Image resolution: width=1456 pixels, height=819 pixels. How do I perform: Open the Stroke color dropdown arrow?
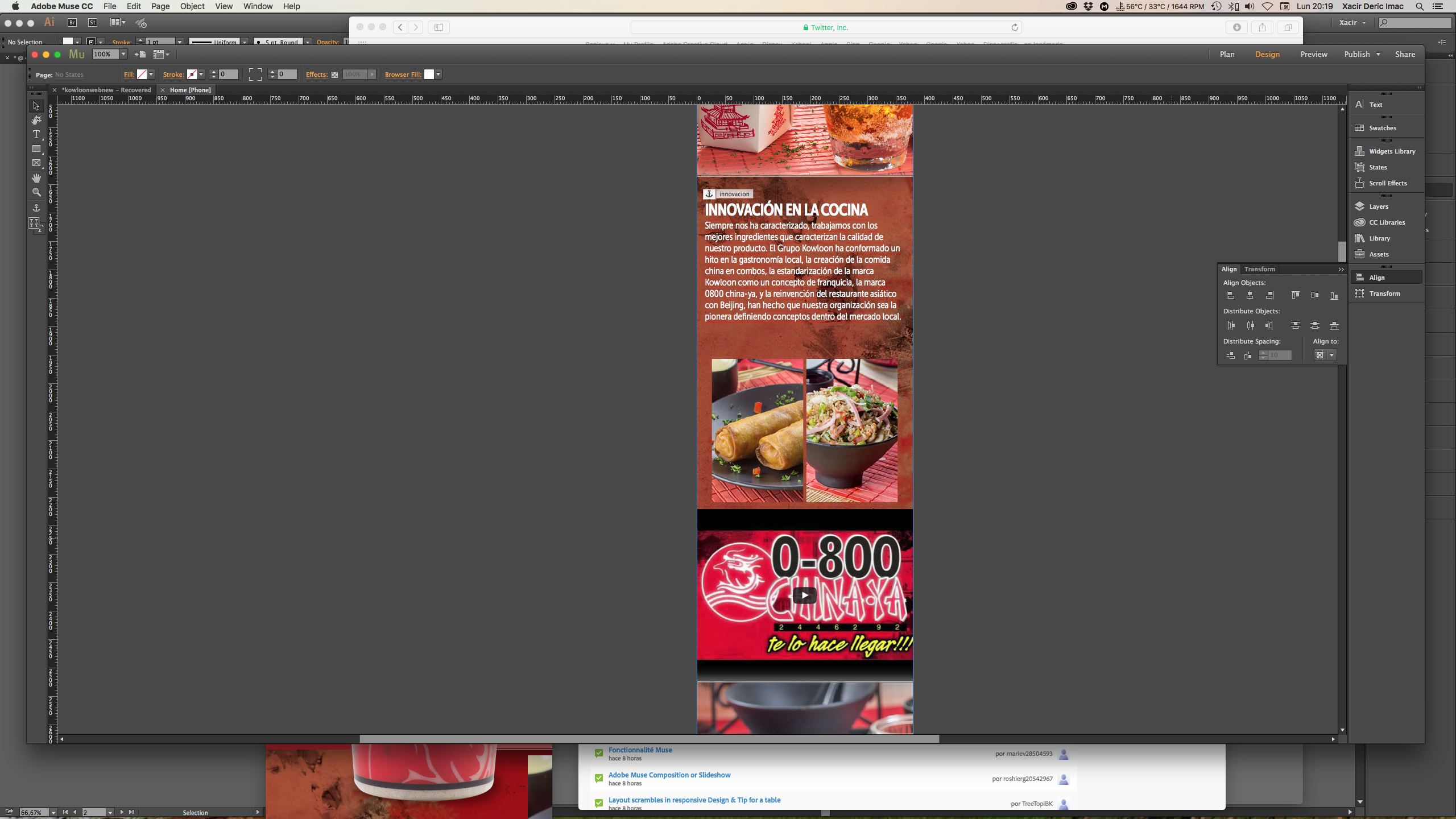201,75
